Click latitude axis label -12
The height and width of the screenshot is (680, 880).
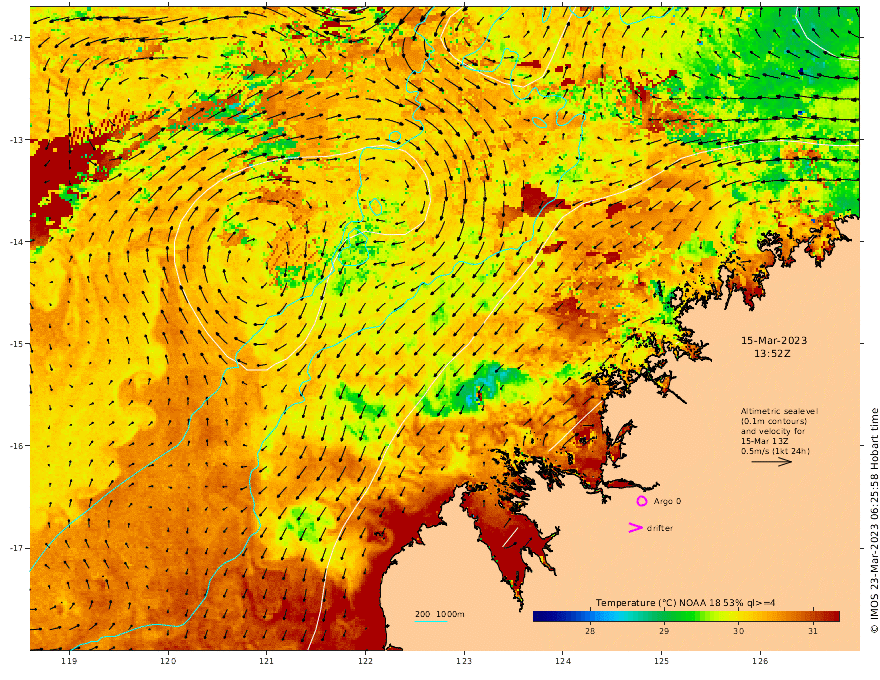point(16,38)
